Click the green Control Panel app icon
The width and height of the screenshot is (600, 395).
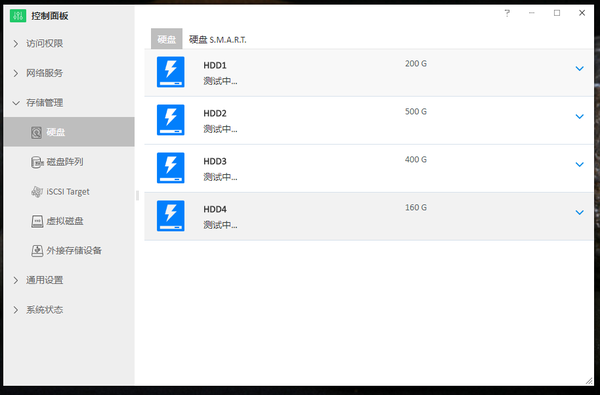[18, 16]
